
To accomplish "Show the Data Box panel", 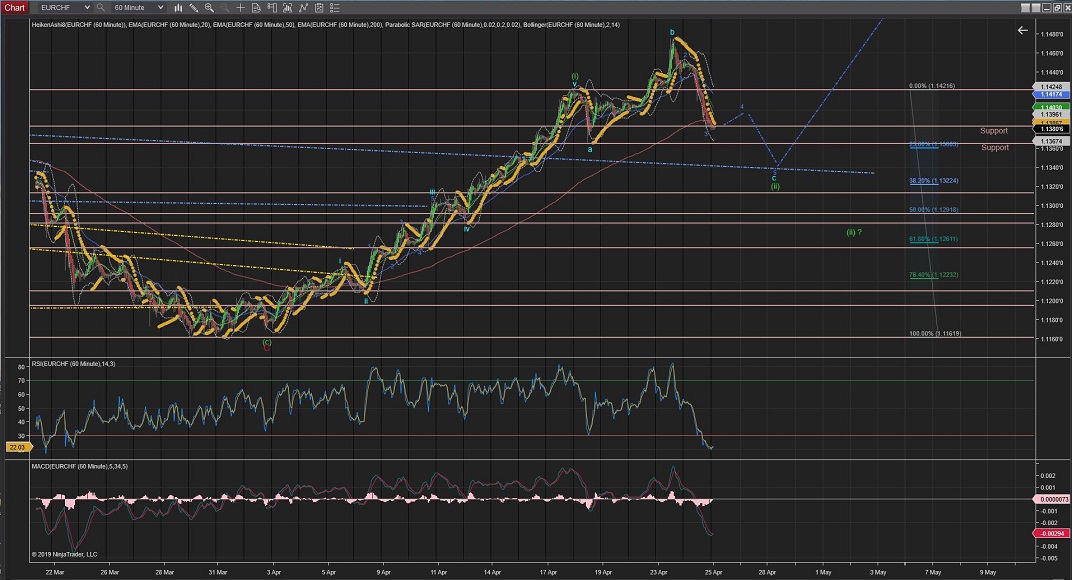I will (x=255, y=7).
